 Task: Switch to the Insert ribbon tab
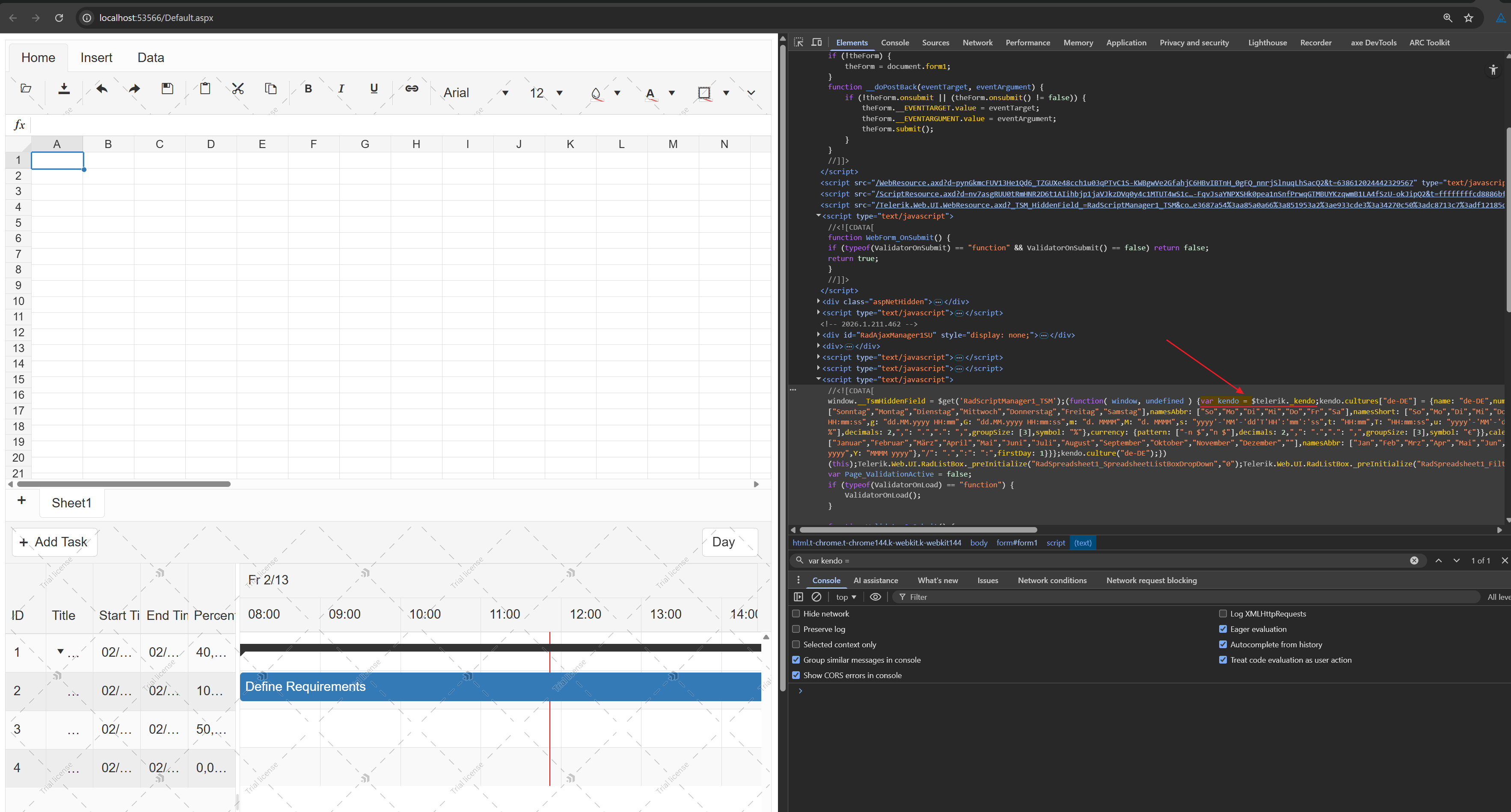pyautogui.click(x=96, y=57)
